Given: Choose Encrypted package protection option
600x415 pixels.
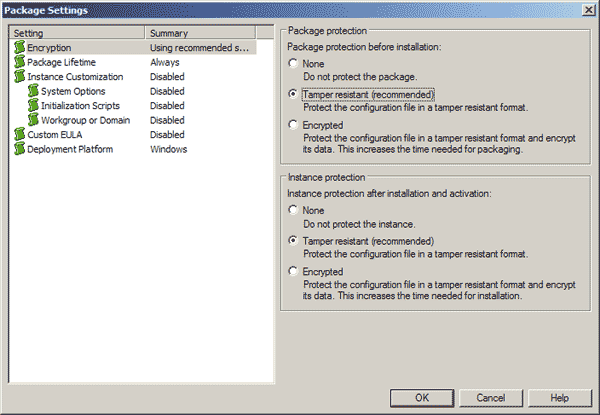Looking at the screenshot, I should [292, 125].
